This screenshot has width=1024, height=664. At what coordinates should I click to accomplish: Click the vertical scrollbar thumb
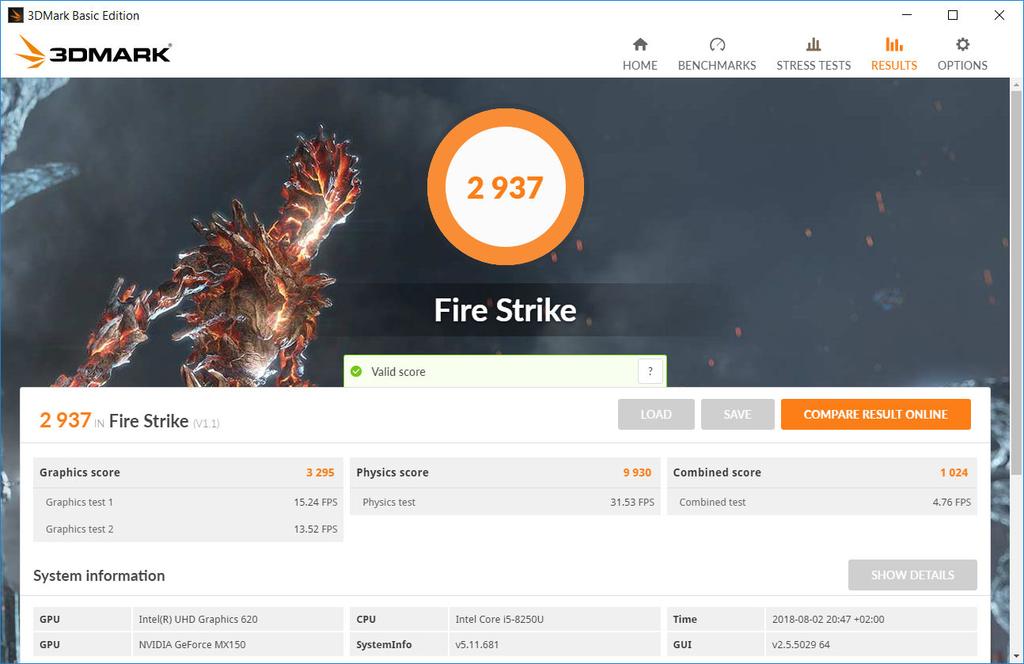point(1016,283)
